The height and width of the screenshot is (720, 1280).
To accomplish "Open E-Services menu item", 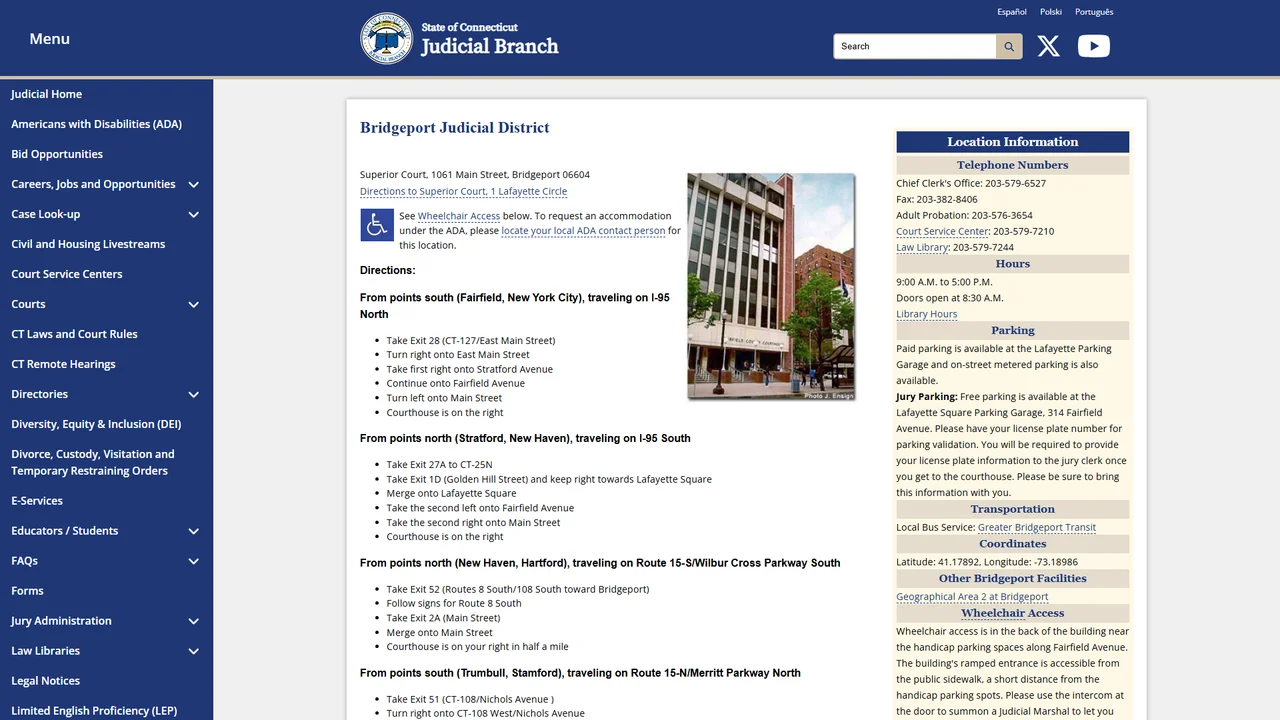I will [37, 501].
